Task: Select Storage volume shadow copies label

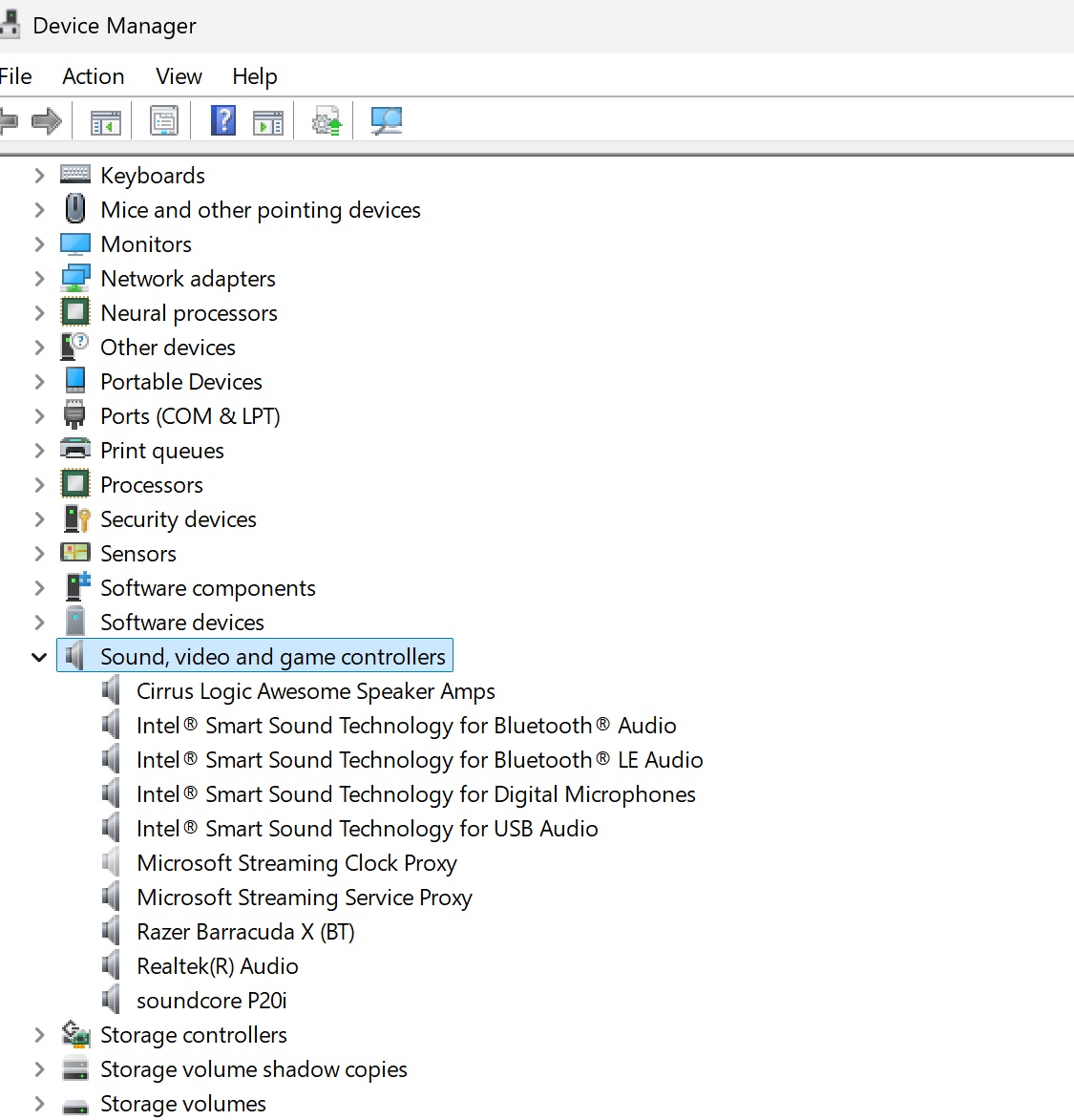Action: click(x=254, y=1069)
